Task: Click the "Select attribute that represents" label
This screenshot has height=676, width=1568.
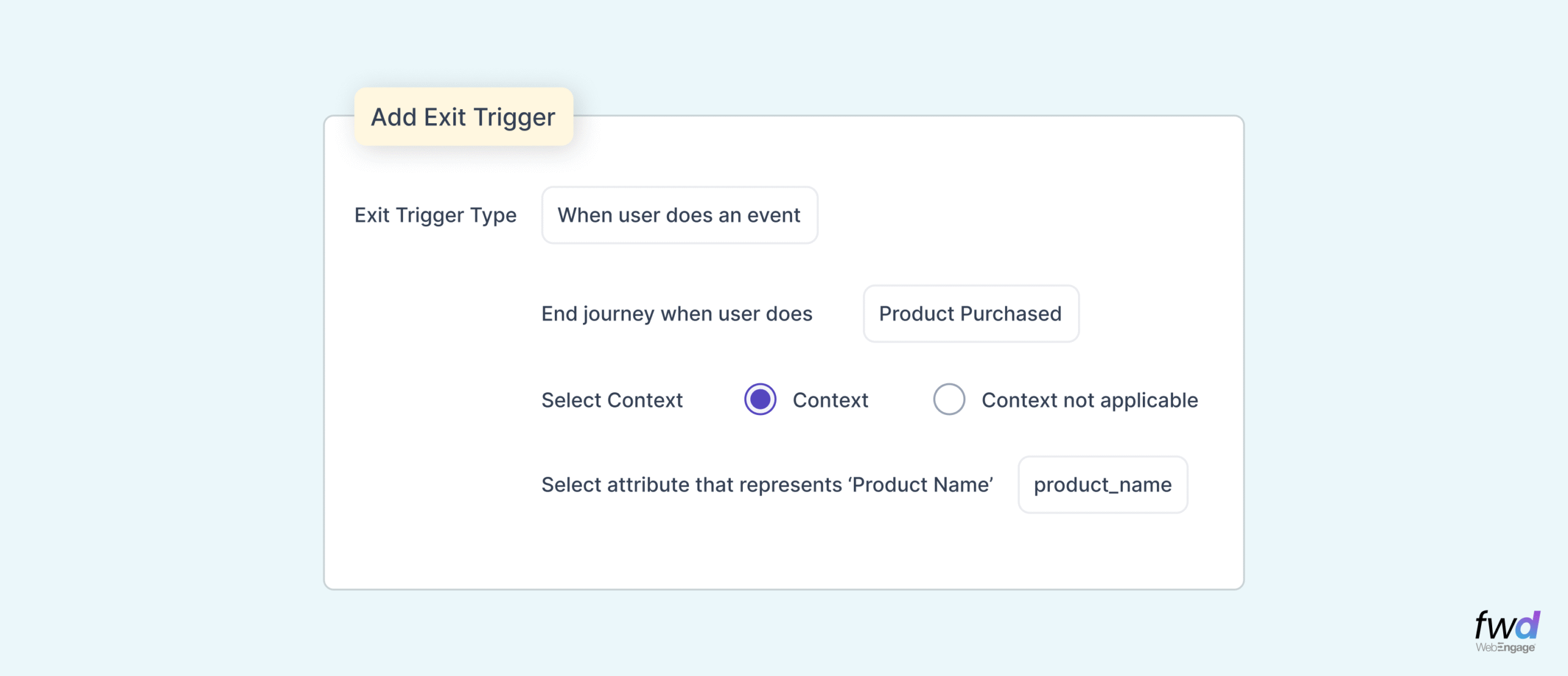Action: [x=692, y=485]
